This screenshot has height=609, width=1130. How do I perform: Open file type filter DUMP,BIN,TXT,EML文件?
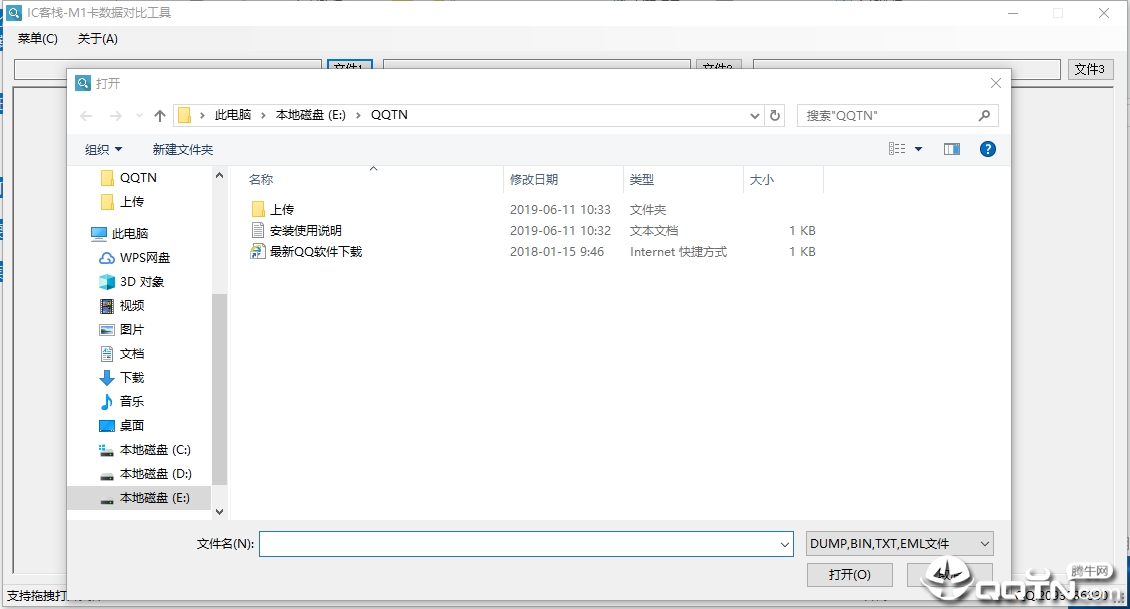[x=899, y=544]
